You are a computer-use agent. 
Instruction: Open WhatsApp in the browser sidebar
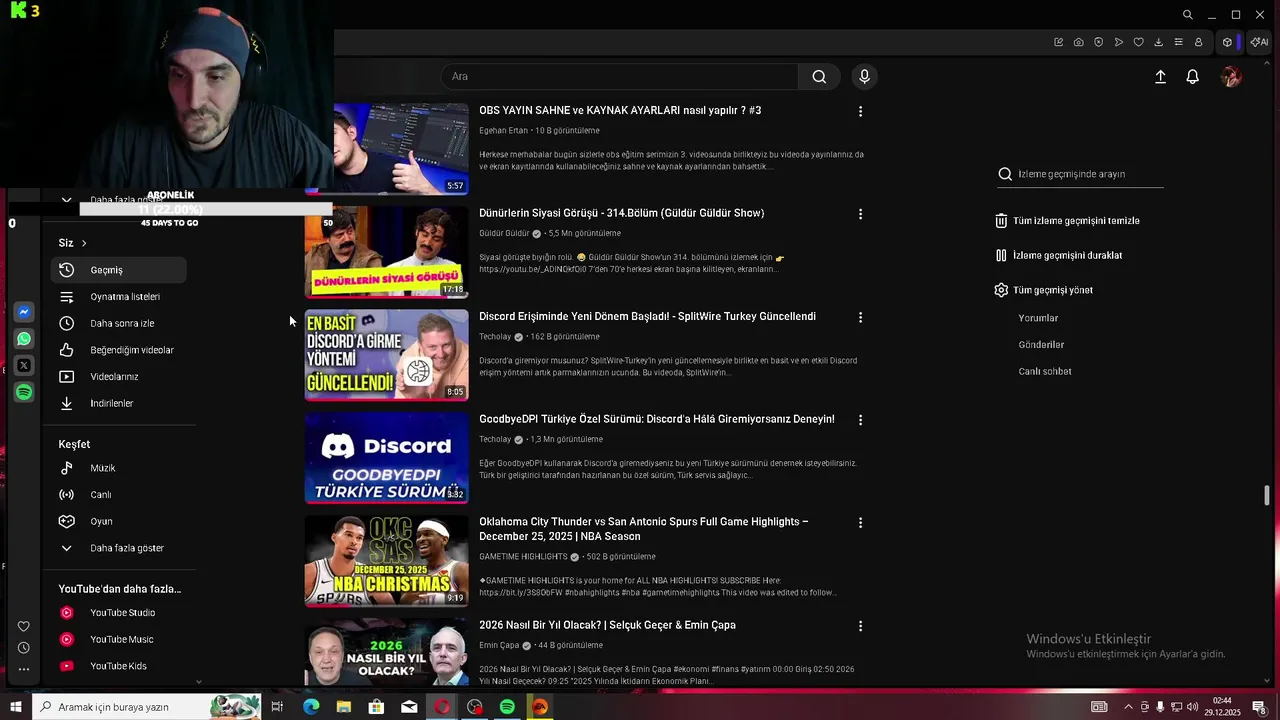tap(24, 339)
